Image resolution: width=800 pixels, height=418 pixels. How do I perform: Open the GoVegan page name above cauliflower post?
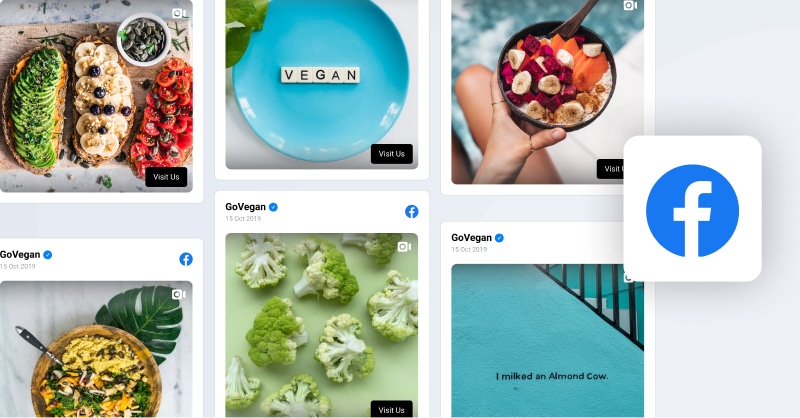coord(245,207)
